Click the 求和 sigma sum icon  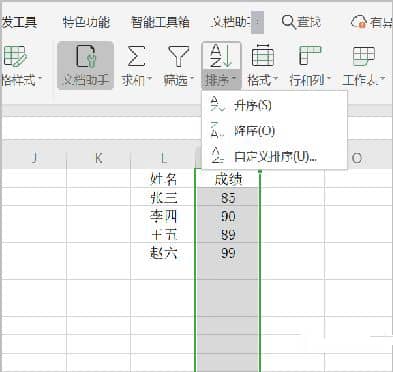coord(136,56)
